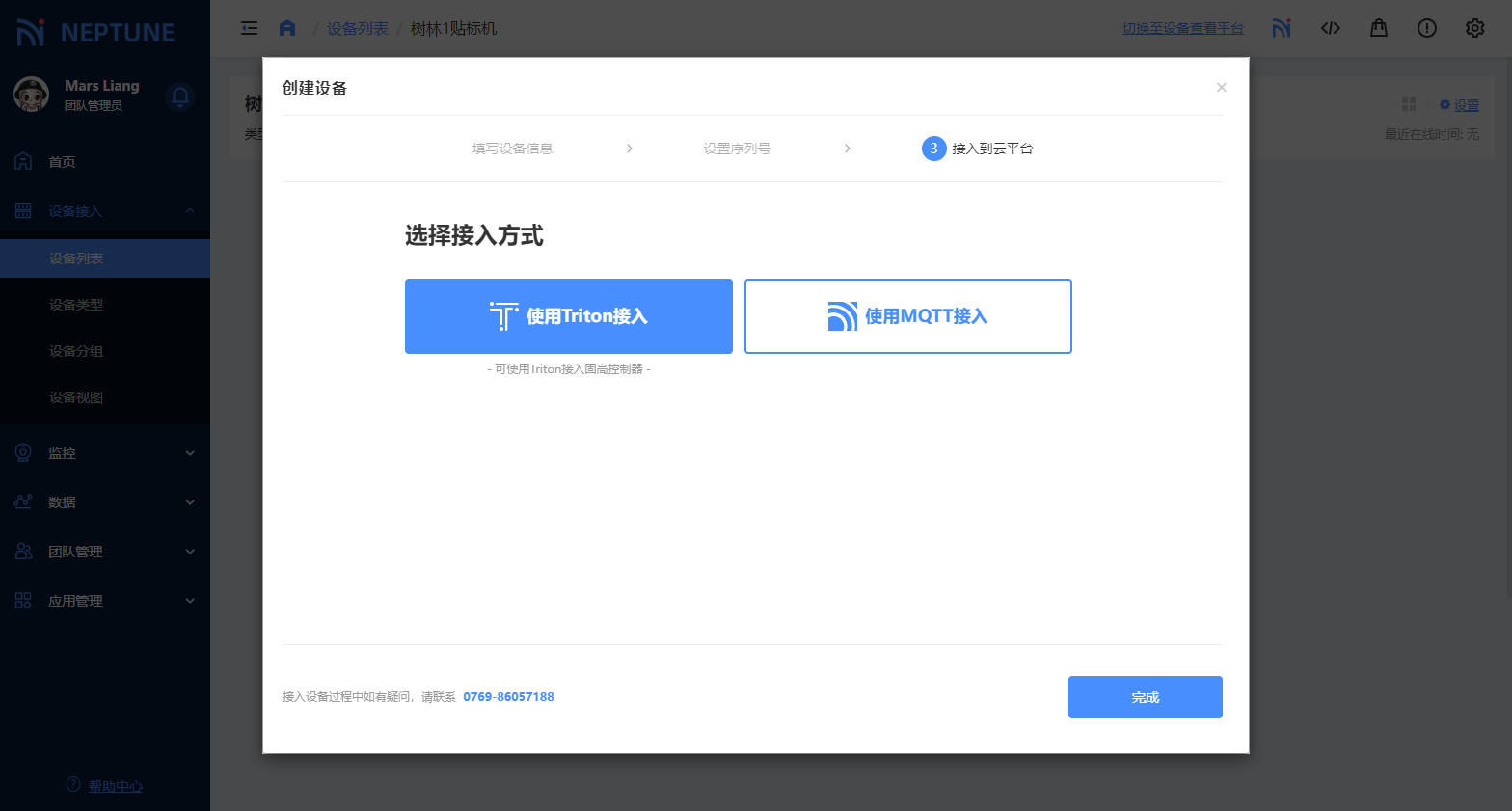Open the code developer icon in header
The image size is (1512, 811).
pos(1330,28)
